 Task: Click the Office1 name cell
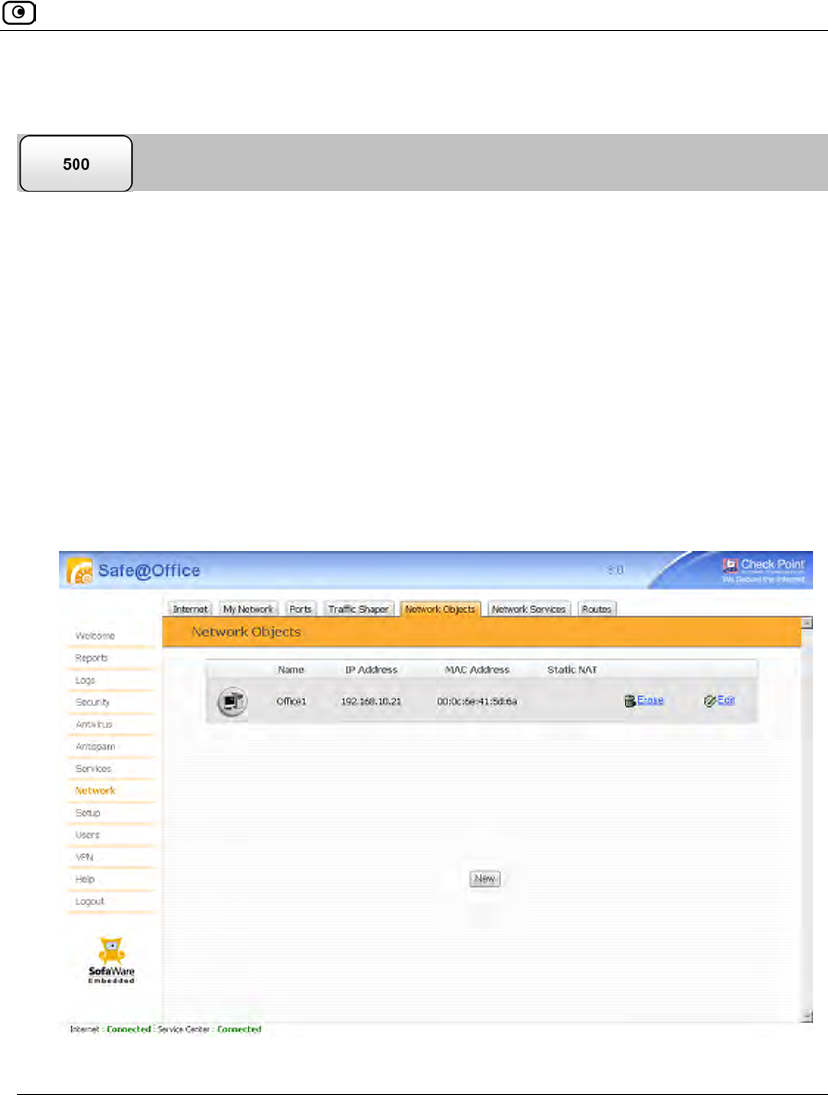tap(291, 701)
